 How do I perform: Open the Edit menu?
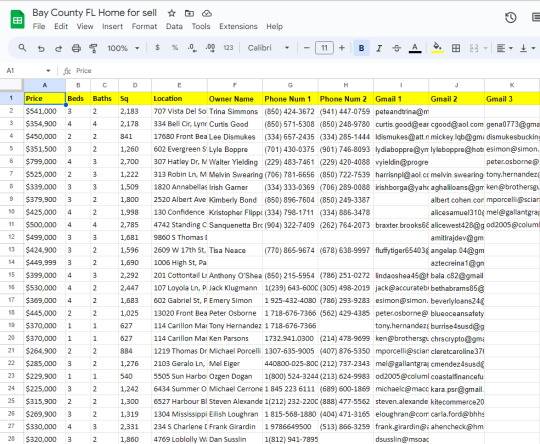point(61,27)
